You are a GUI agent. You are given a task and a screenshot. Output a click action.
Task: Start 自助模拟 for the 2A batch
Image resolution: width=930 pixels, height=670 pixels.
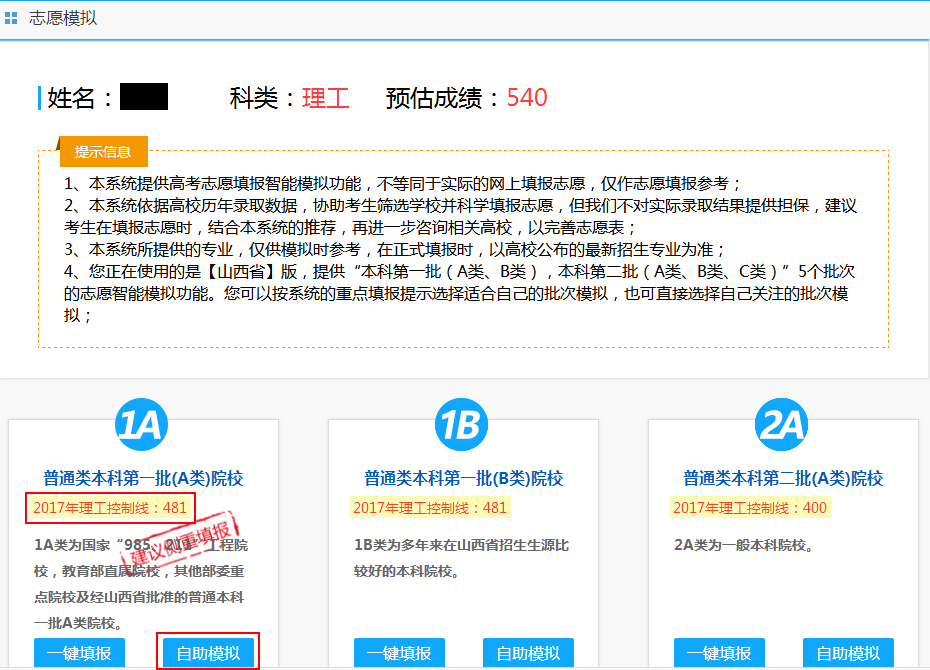tap(848, 653)
